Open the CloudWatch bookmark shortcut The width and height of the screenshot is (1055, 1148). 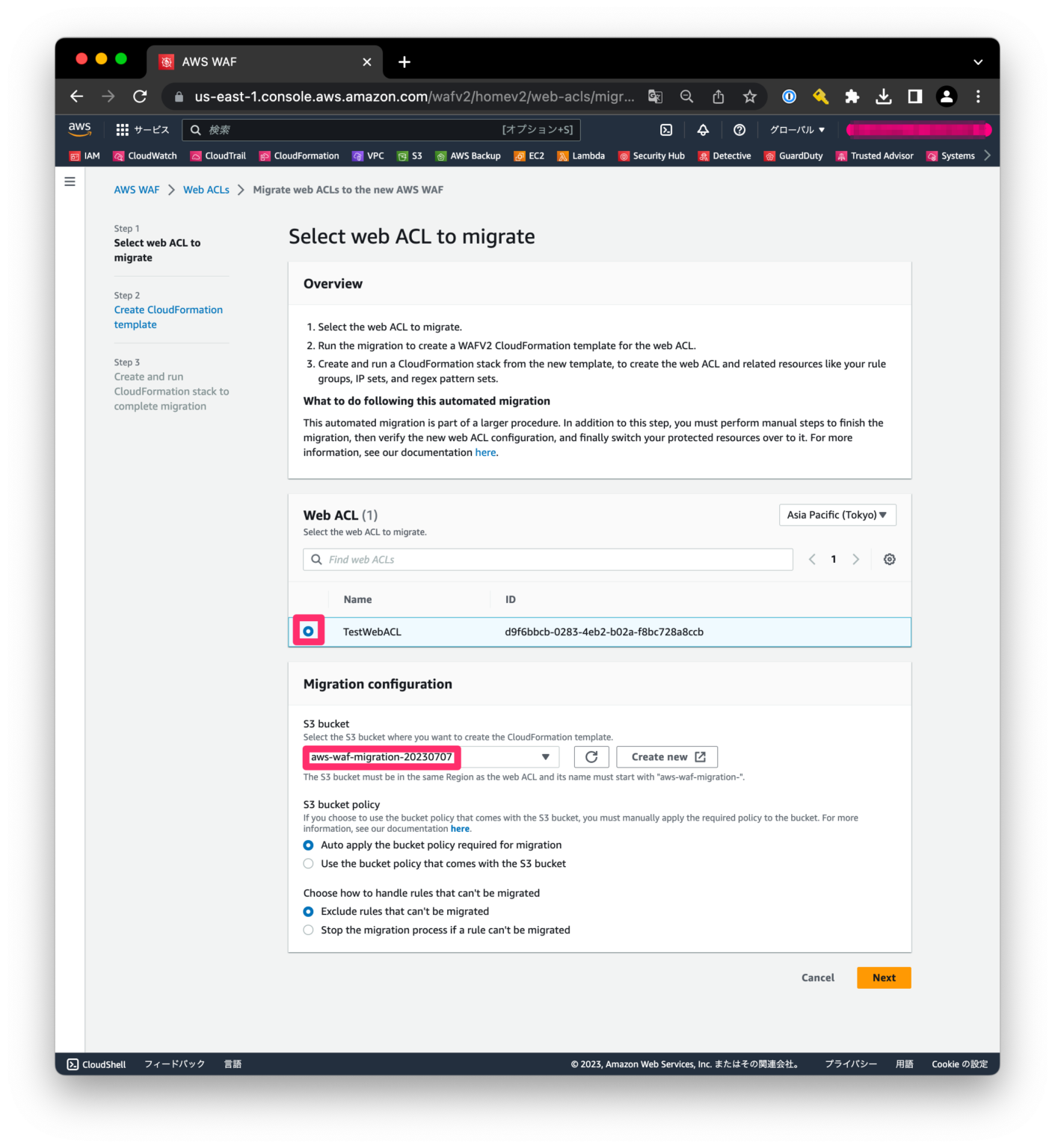145,156
